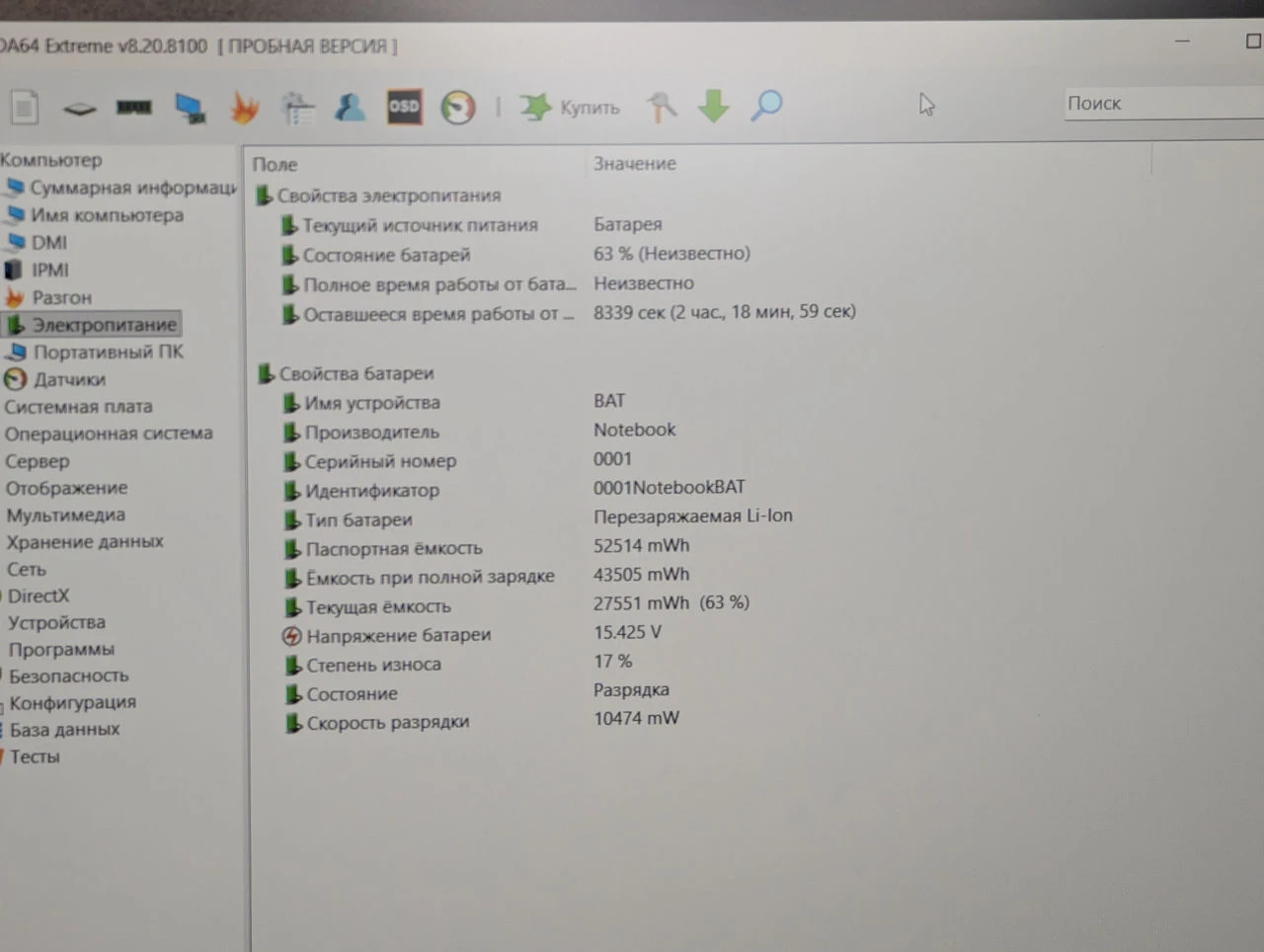Open the IPMI tree entry
The height and width of the screenshot is (952, 1264).
point(37,270)
